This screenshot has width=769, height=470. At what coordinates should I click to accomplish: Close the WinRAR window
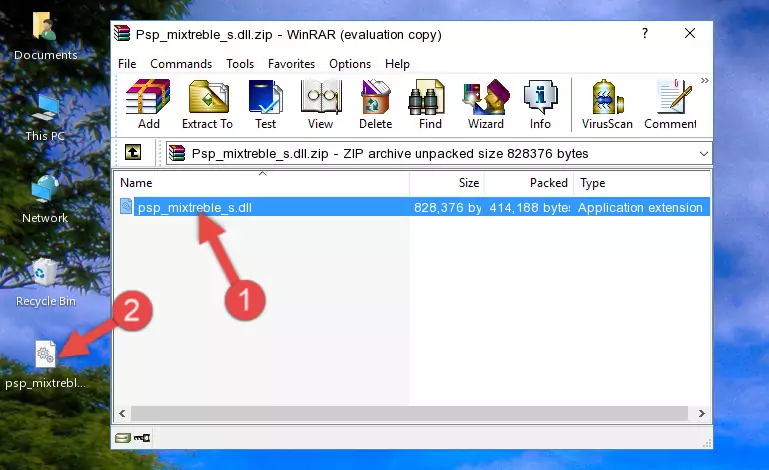coord(690,33)
